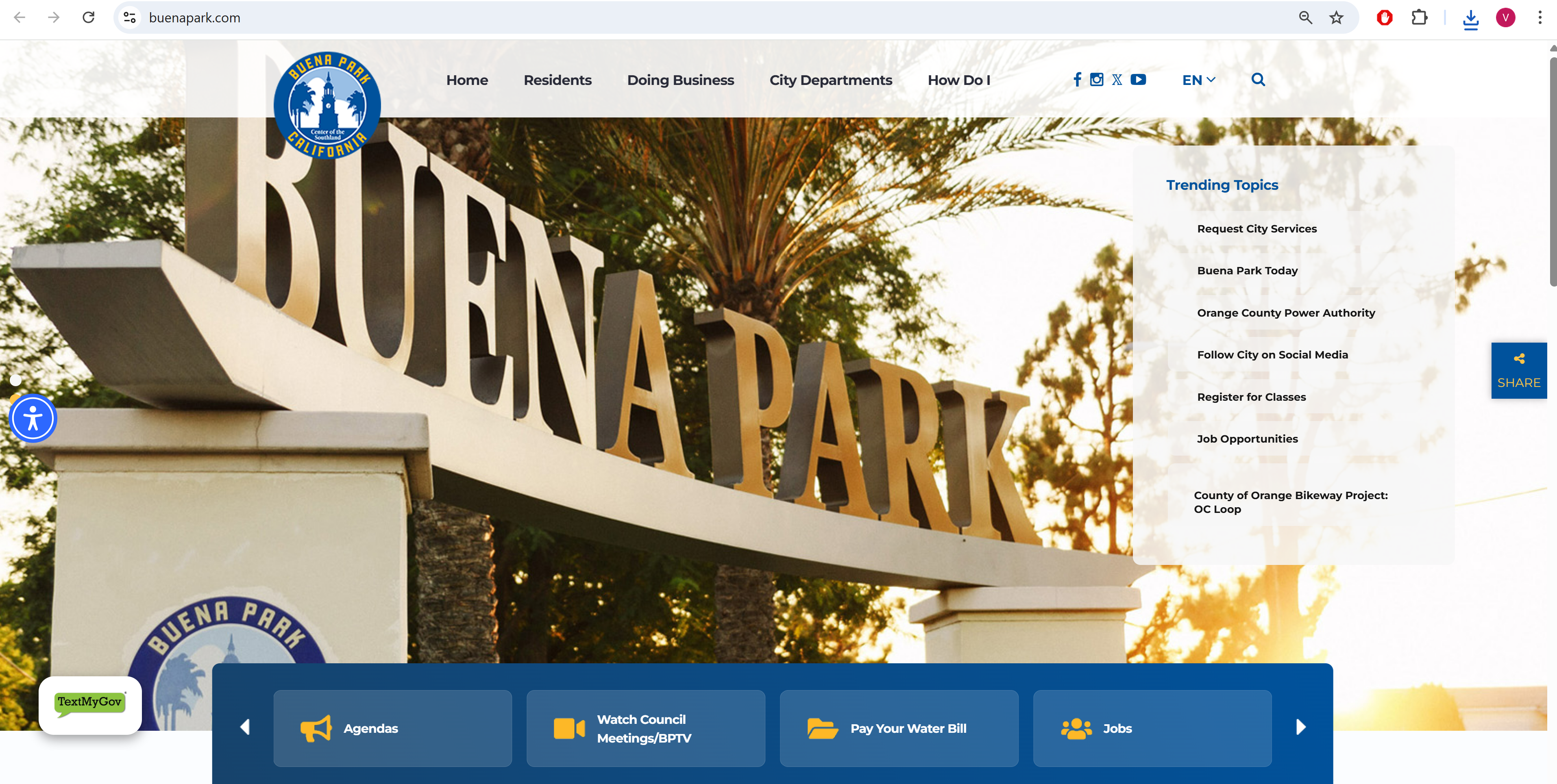Screen dimensions: 1557x784
Task: Click the blue SHARE side button
Action: [1518, 371]
